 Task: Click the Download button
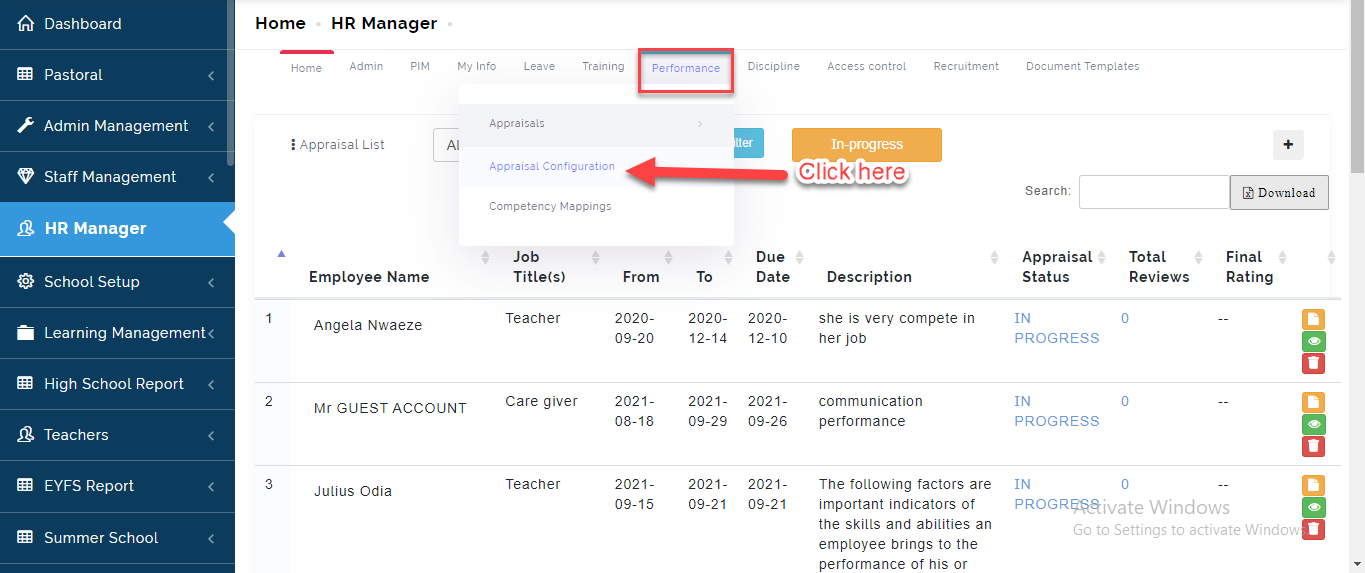coord(1279,193)
